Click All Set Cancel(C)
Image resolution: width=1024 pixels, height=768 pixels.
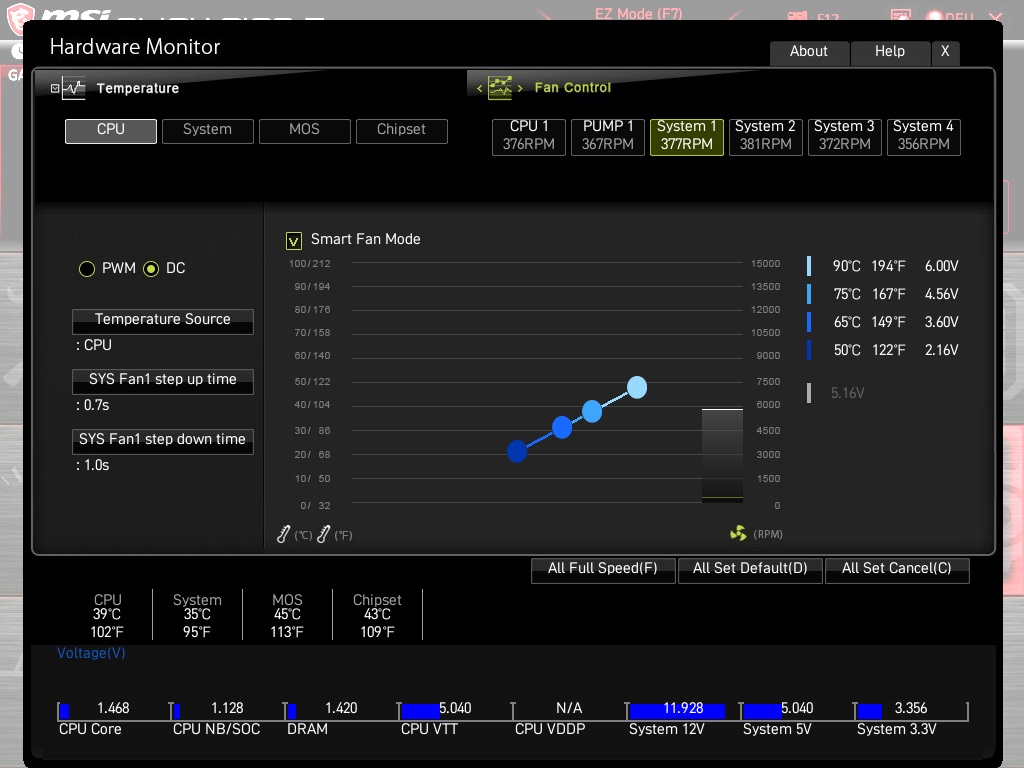[897, 569]
